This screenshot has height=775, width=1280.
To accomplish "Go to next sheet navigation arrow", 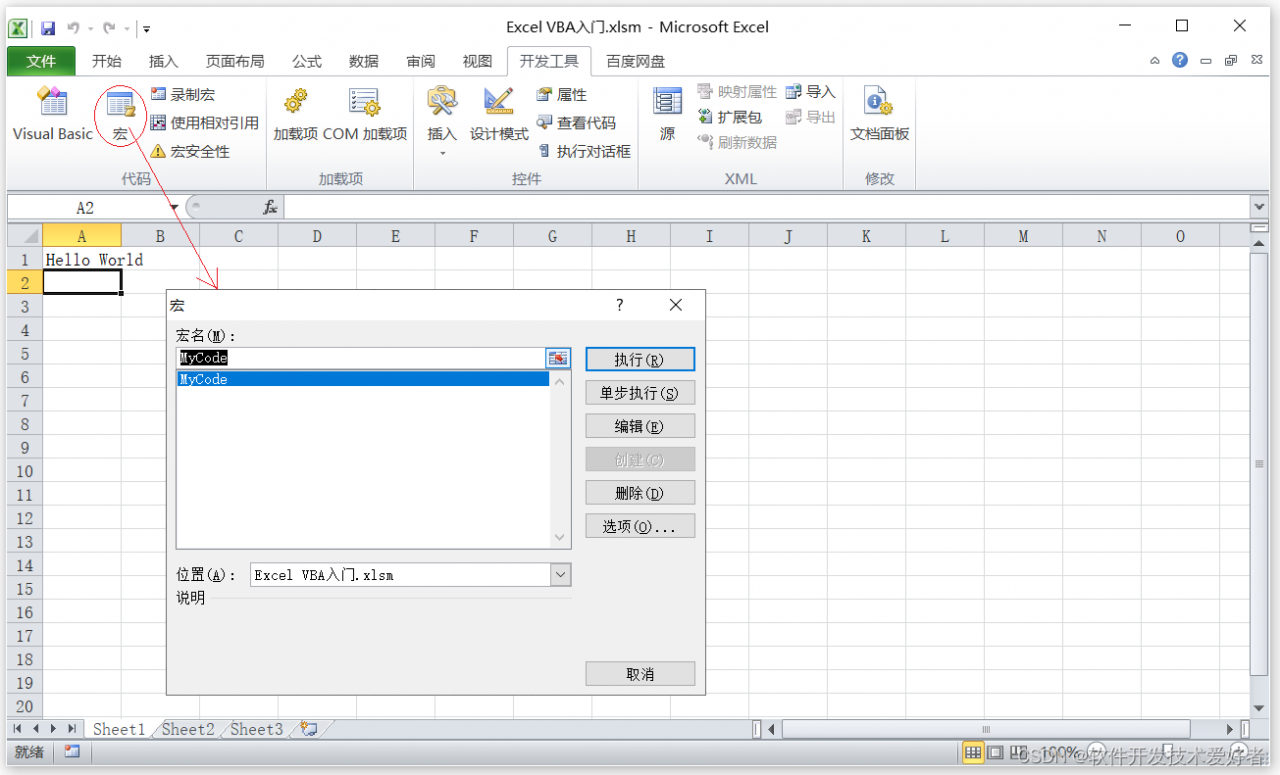I will pos(54,729).
